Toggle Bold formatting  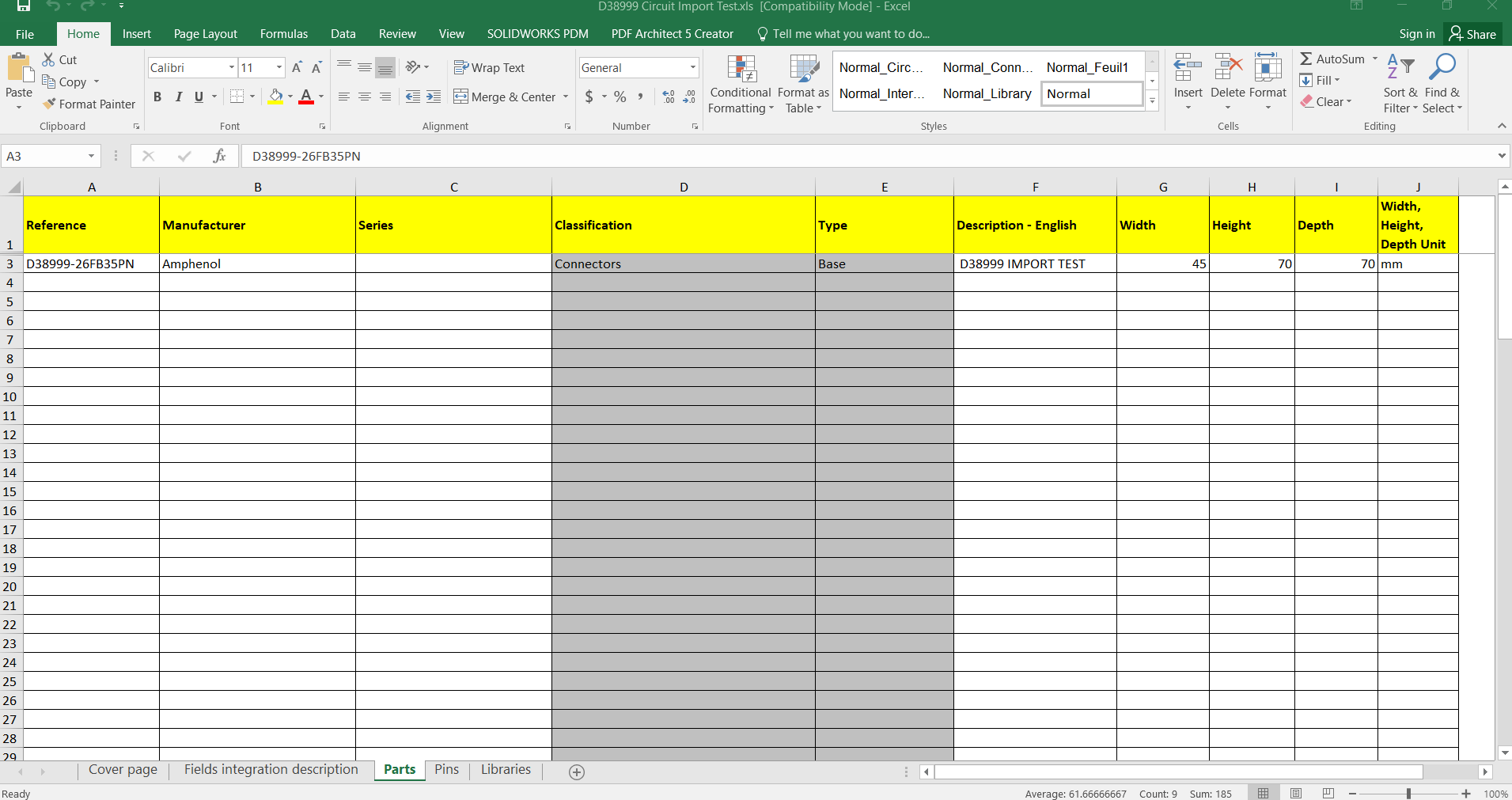[157, 97]
